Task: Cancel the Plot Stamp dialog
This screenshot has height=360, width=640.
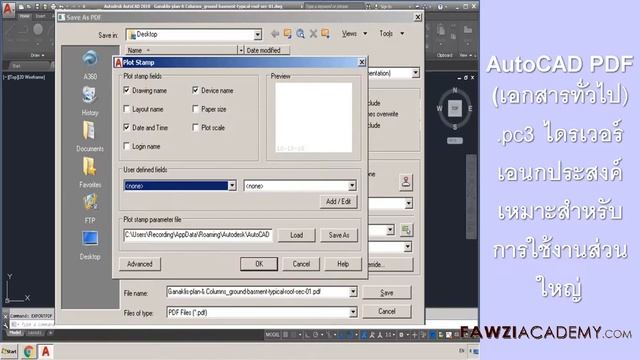Action: coord(301,264)
